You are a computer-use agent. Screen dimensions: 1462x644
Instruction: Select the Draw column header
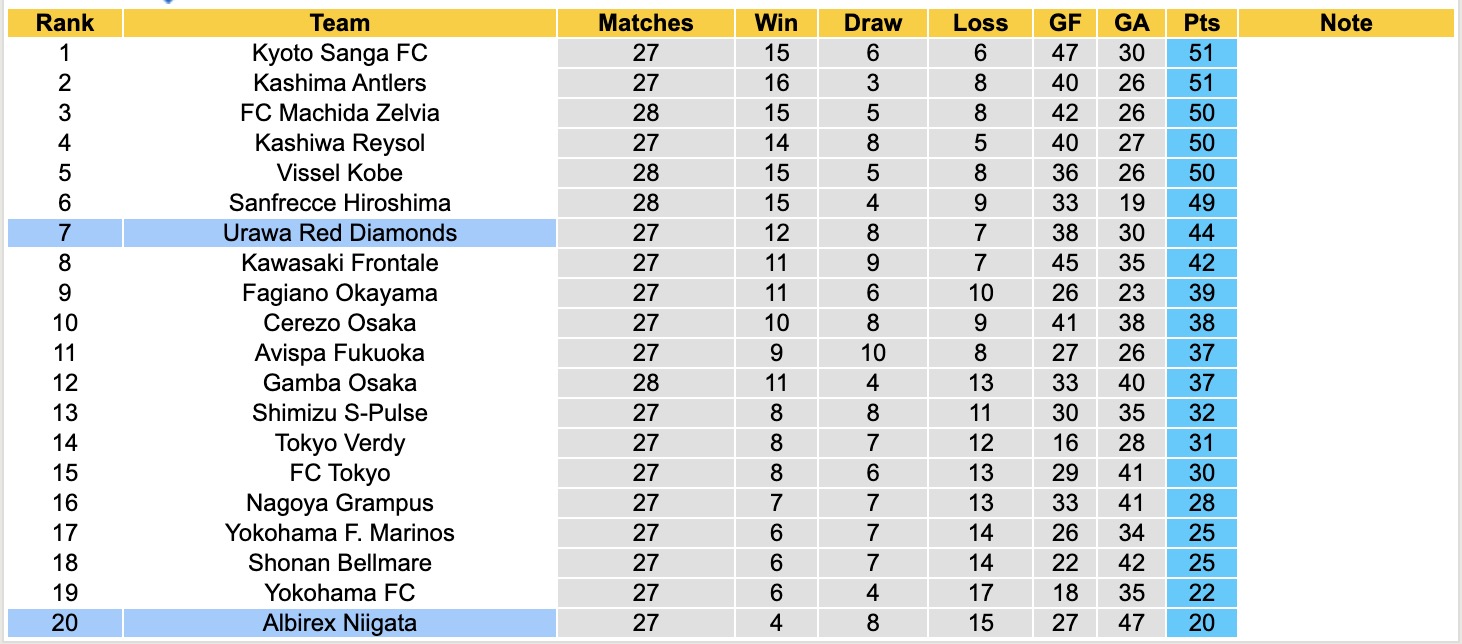pos(872,23)
